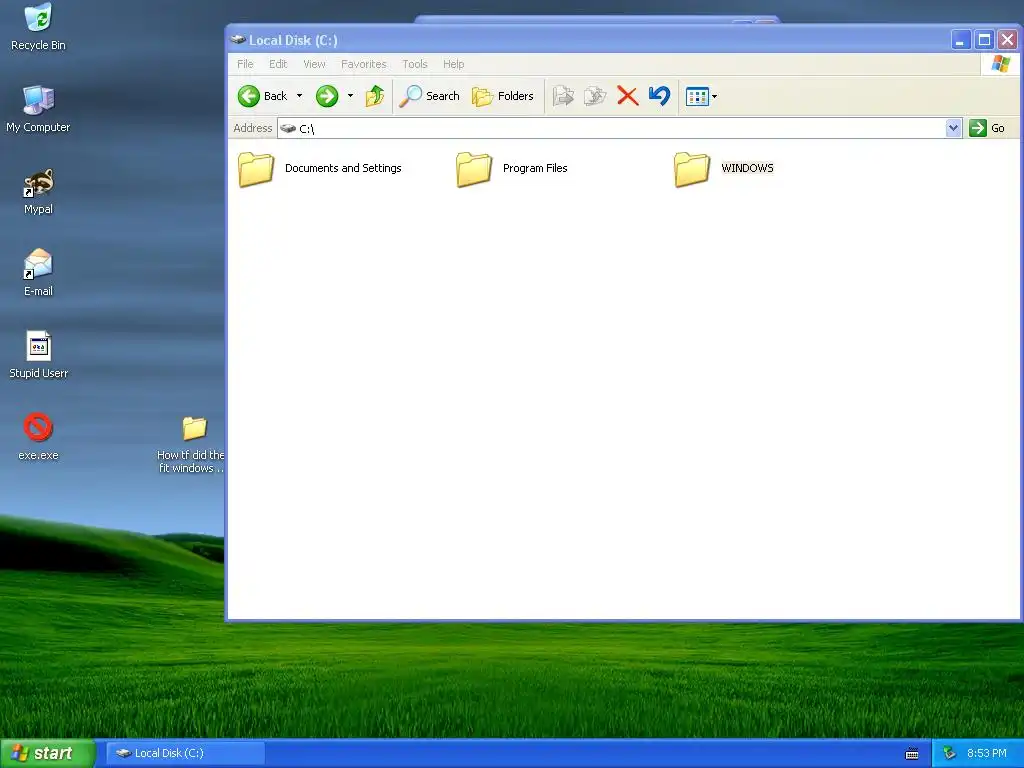
Task: Minimize the Local Disk (C:) window
Action: 961,40
